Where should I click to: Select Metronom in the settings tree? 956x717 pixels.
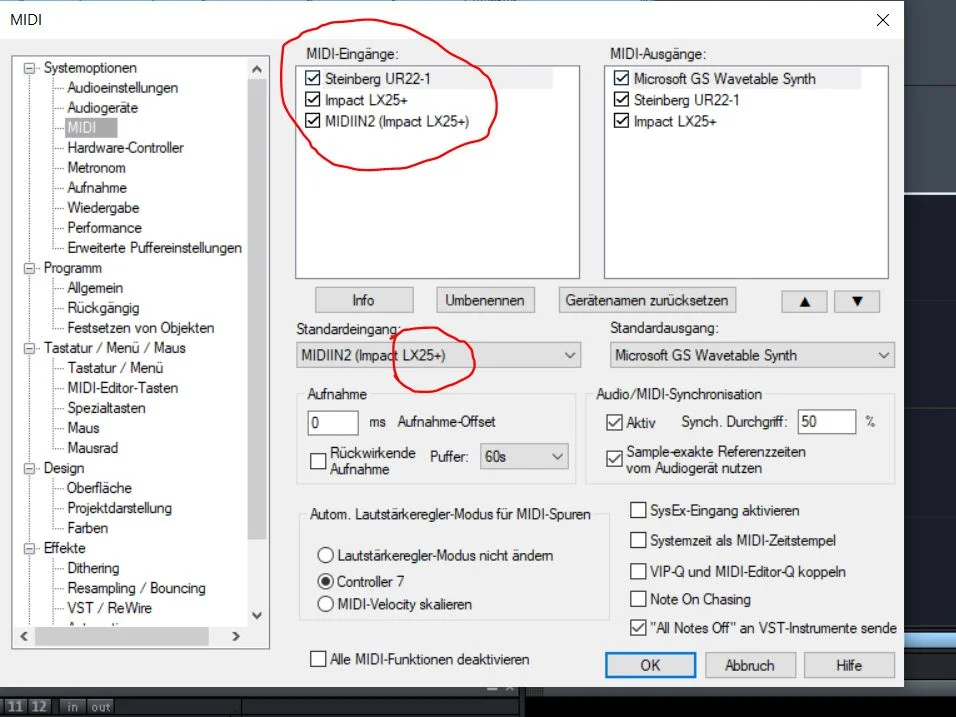[96, 168]
